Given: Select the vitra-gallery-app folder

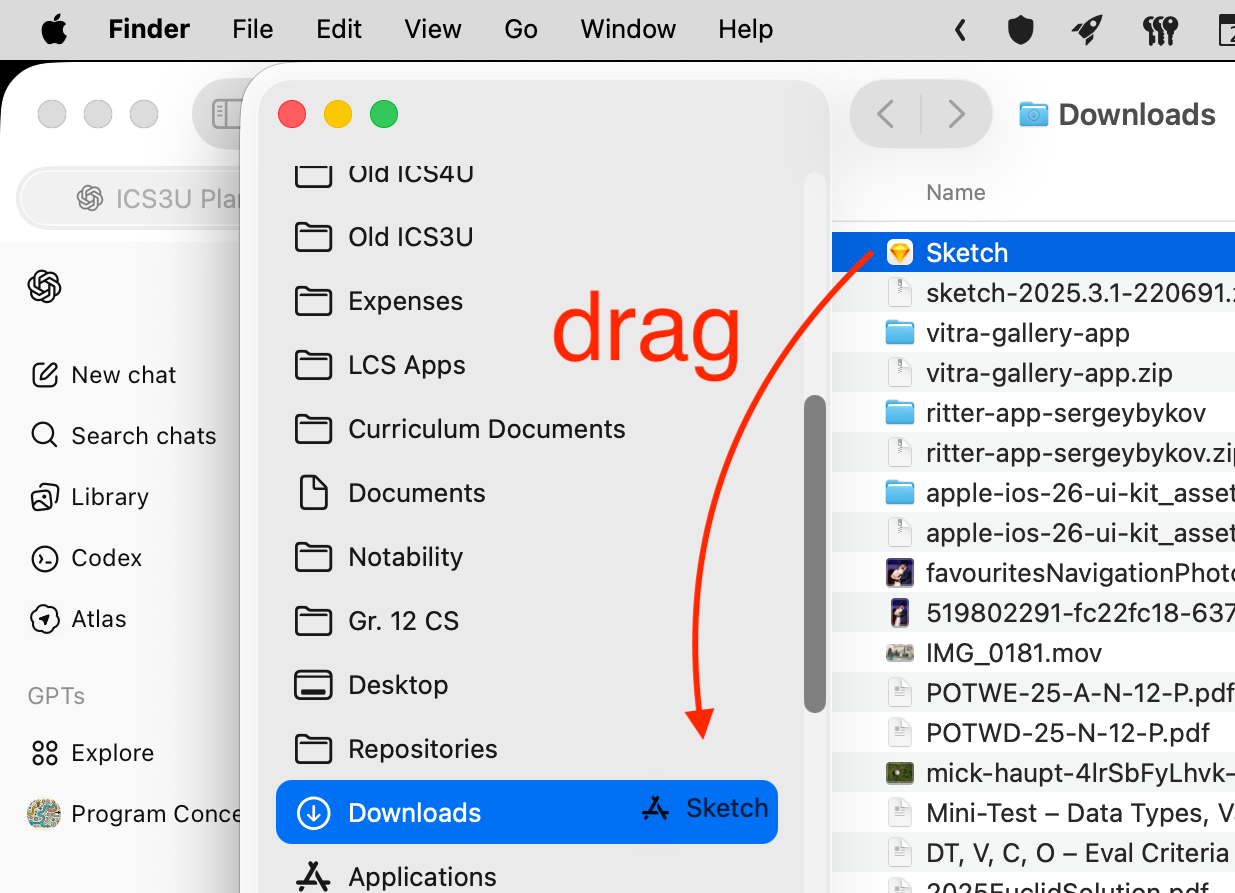Looking at the screenshot, I should point(1027,333).
